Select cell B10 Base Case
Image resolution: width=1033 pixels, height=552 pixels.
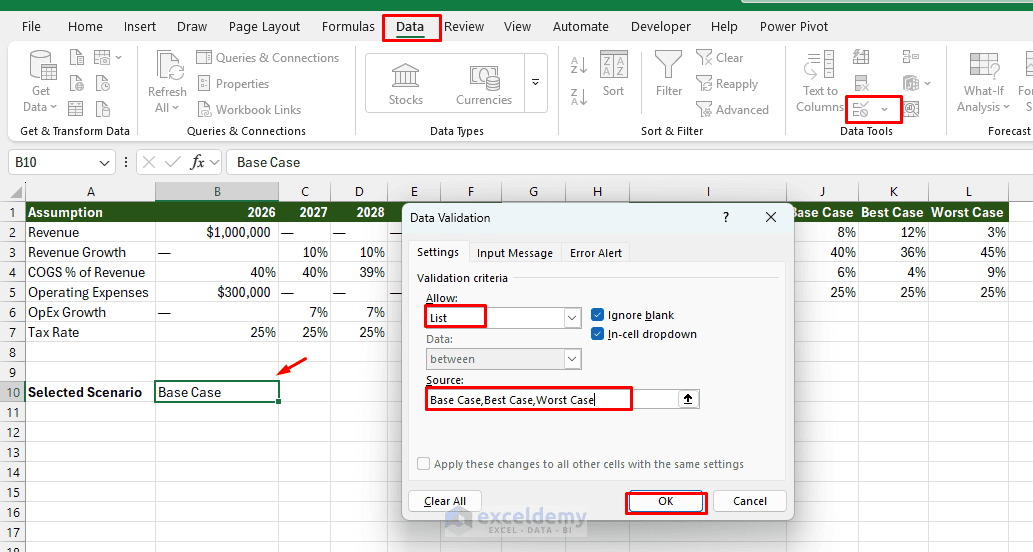point(217,392)
